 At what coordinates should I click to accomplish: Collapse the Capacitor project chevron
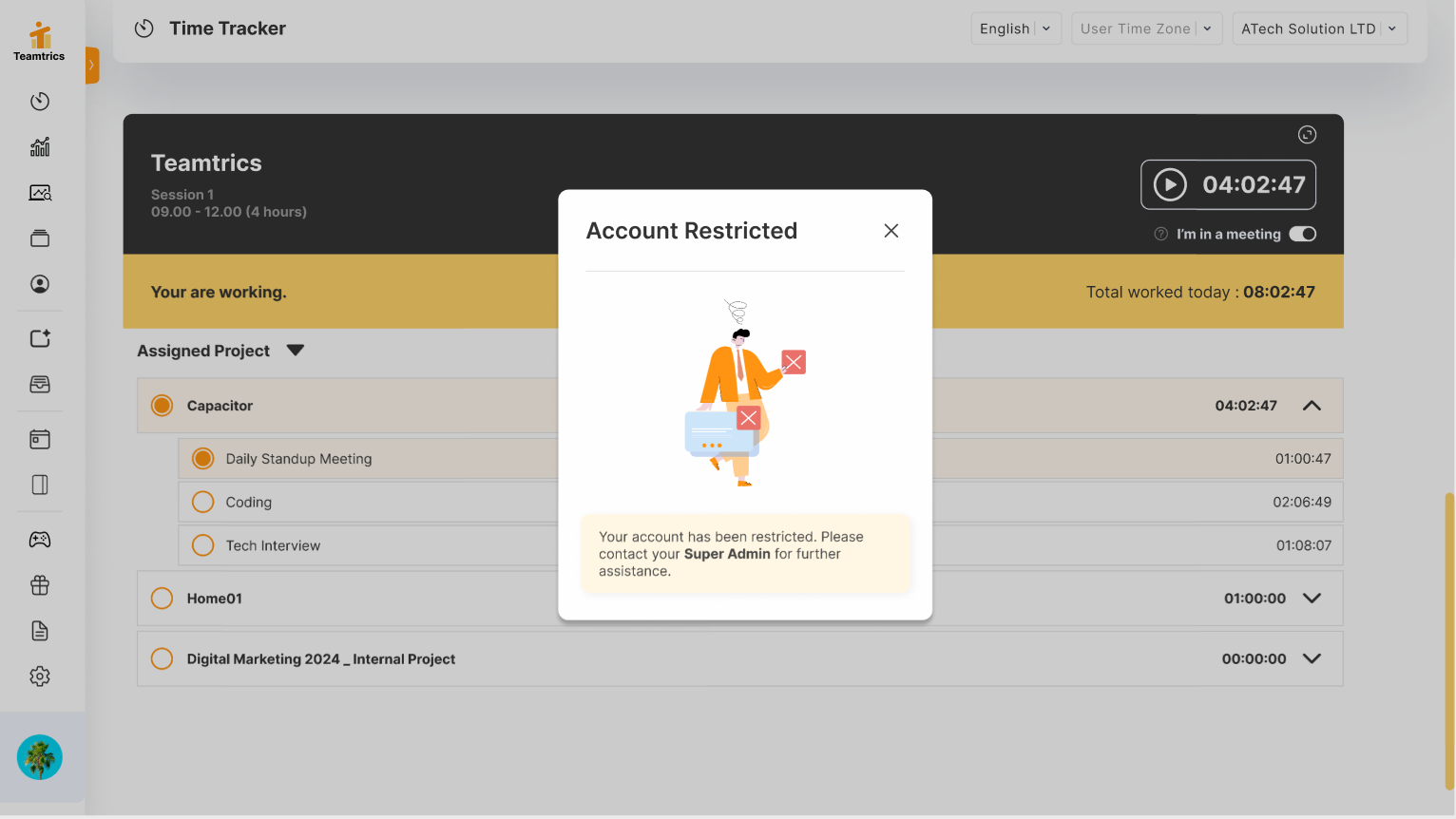point(1312,406)
